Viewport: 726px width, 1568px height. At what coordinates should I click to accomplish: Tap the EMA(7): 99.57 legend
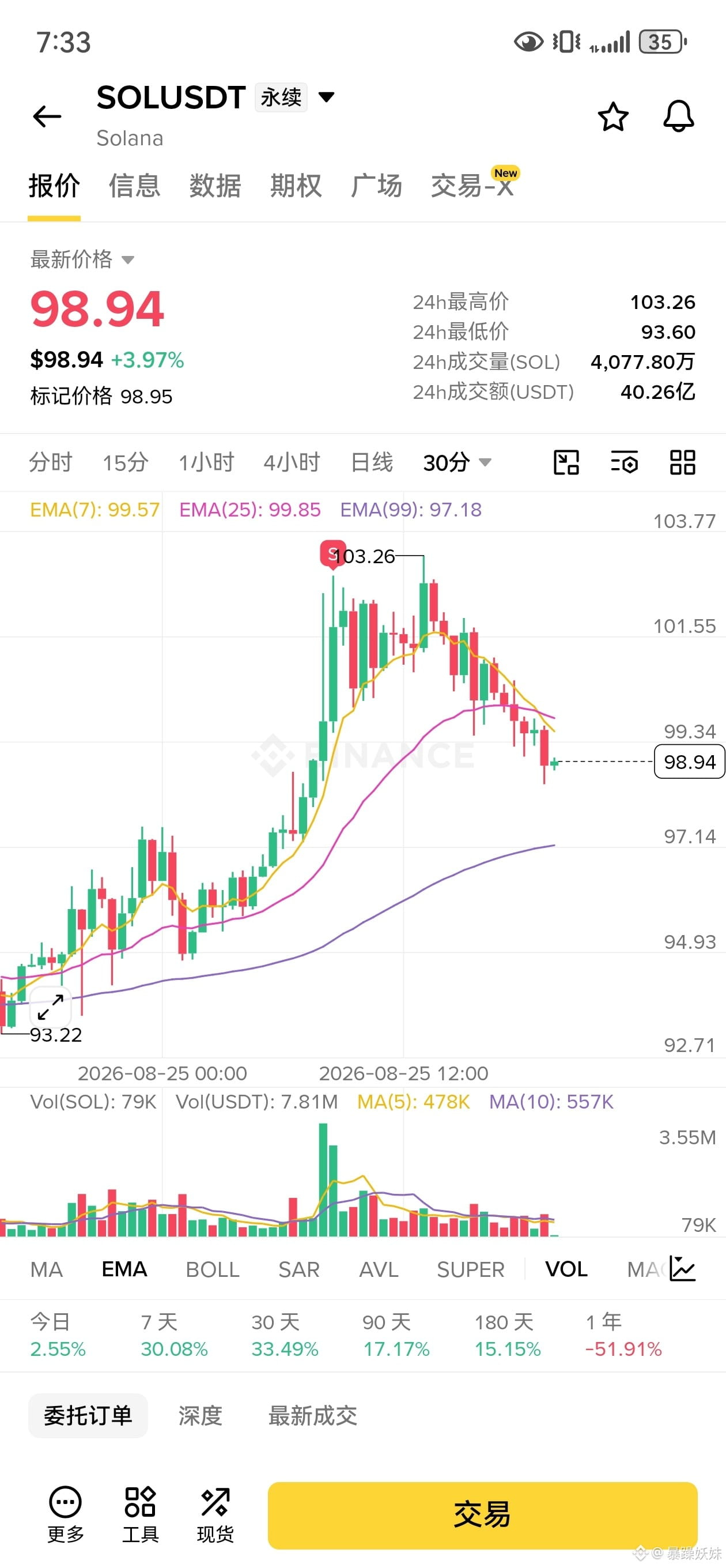(95, 510)
